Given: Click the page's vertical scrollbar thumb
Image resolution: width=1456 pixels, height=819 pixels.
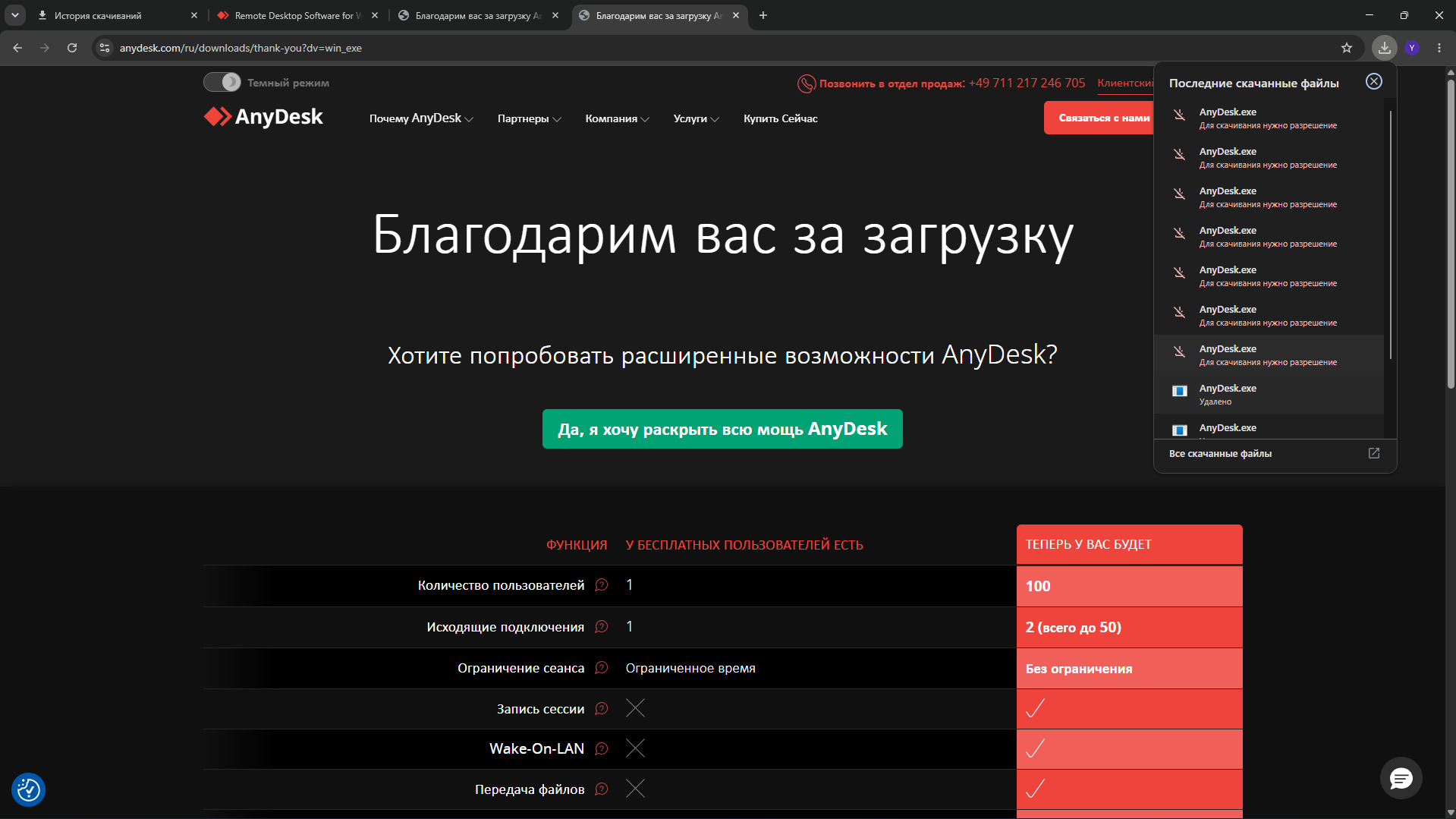Looking at the screenshot, I should click(1451, 235).
